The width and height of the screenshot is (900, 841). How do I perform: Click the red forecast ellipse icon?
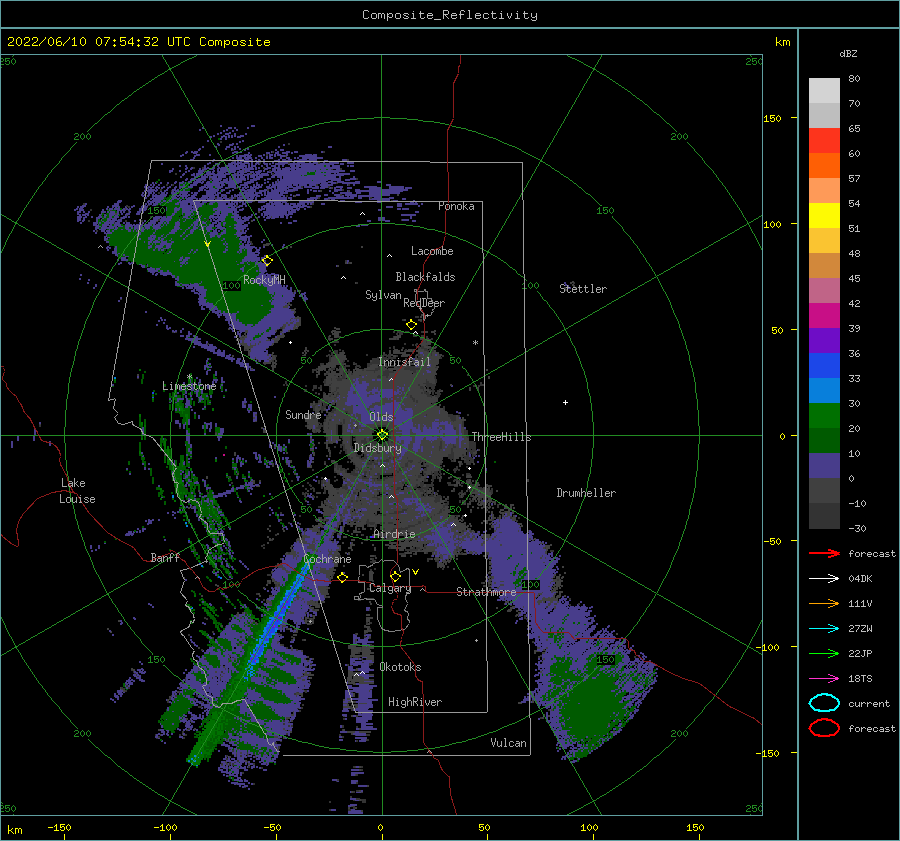[x=824, y=728]
